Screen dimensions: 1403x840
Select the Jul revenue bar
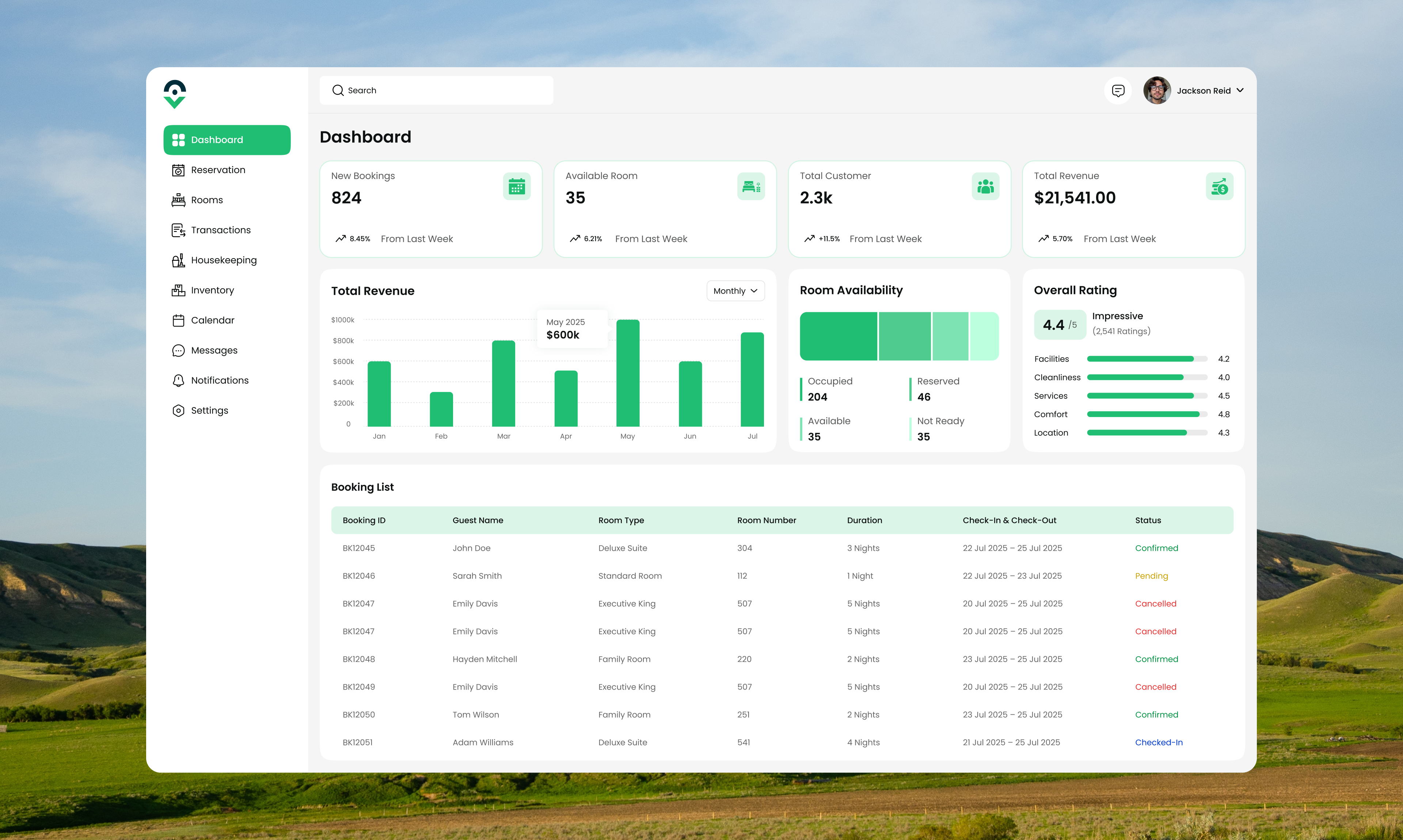[x=752, y=379]
